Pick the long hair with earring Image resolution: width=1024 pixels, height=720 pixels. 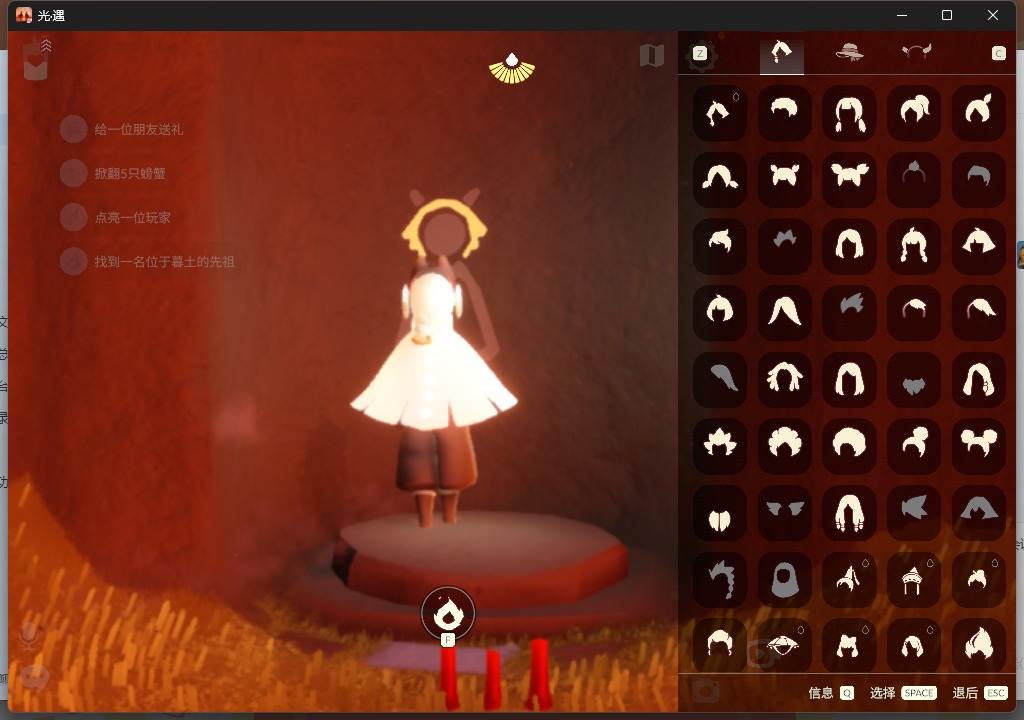pos(978,380)
